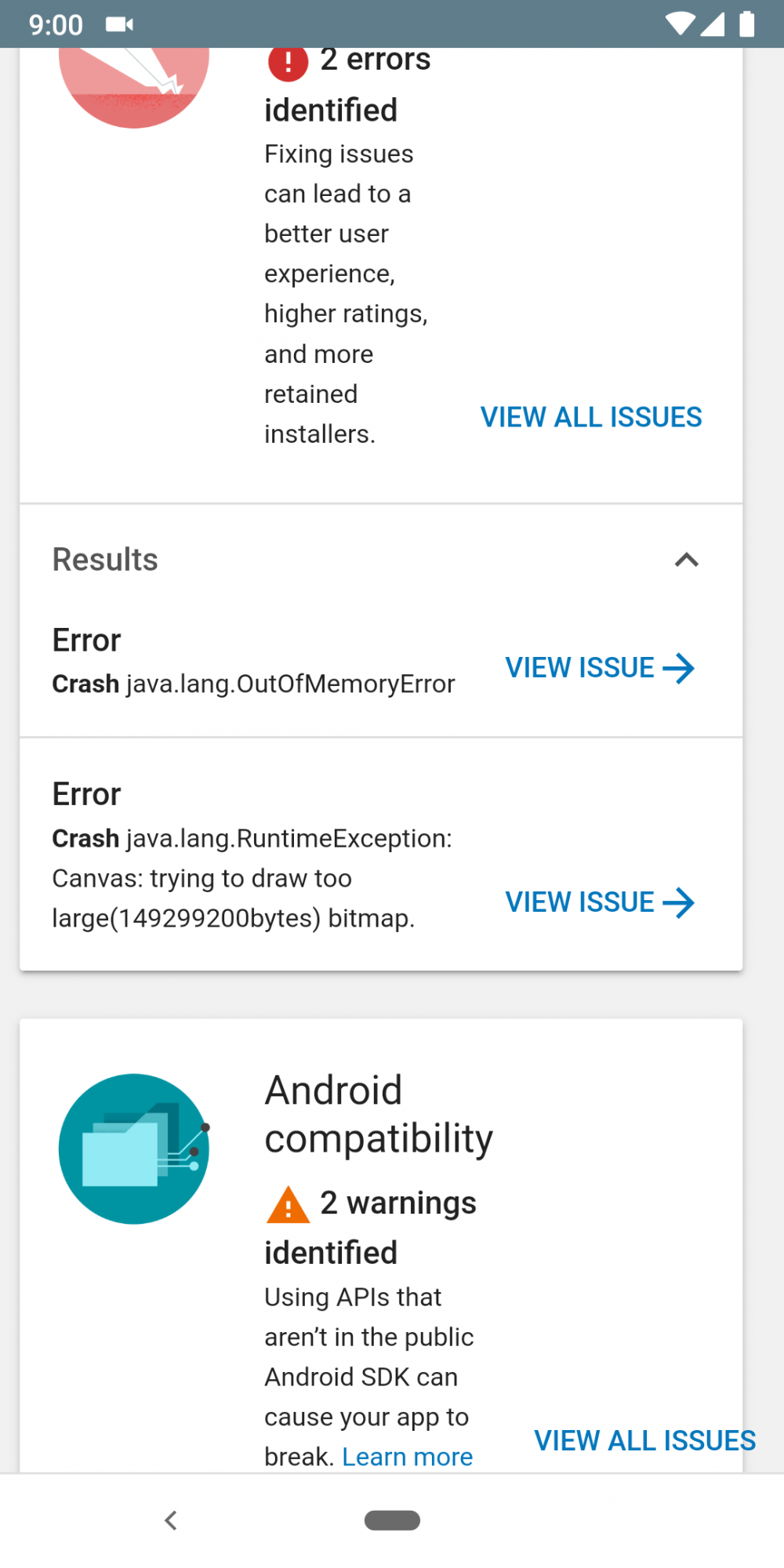The height and width of the screenshot is (1568, 784).
Task: Open View All Issues for Android compatibility
Action: tap(644, 1441)
